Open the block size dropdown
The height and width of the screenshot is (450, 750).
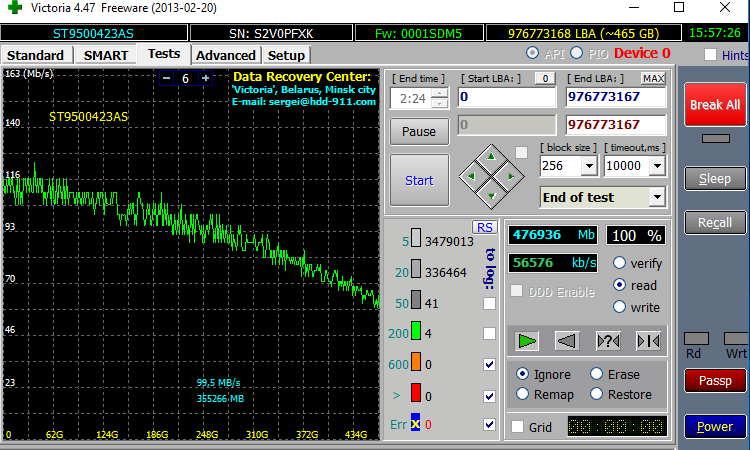pyautogui.click(x=588, y=166)
